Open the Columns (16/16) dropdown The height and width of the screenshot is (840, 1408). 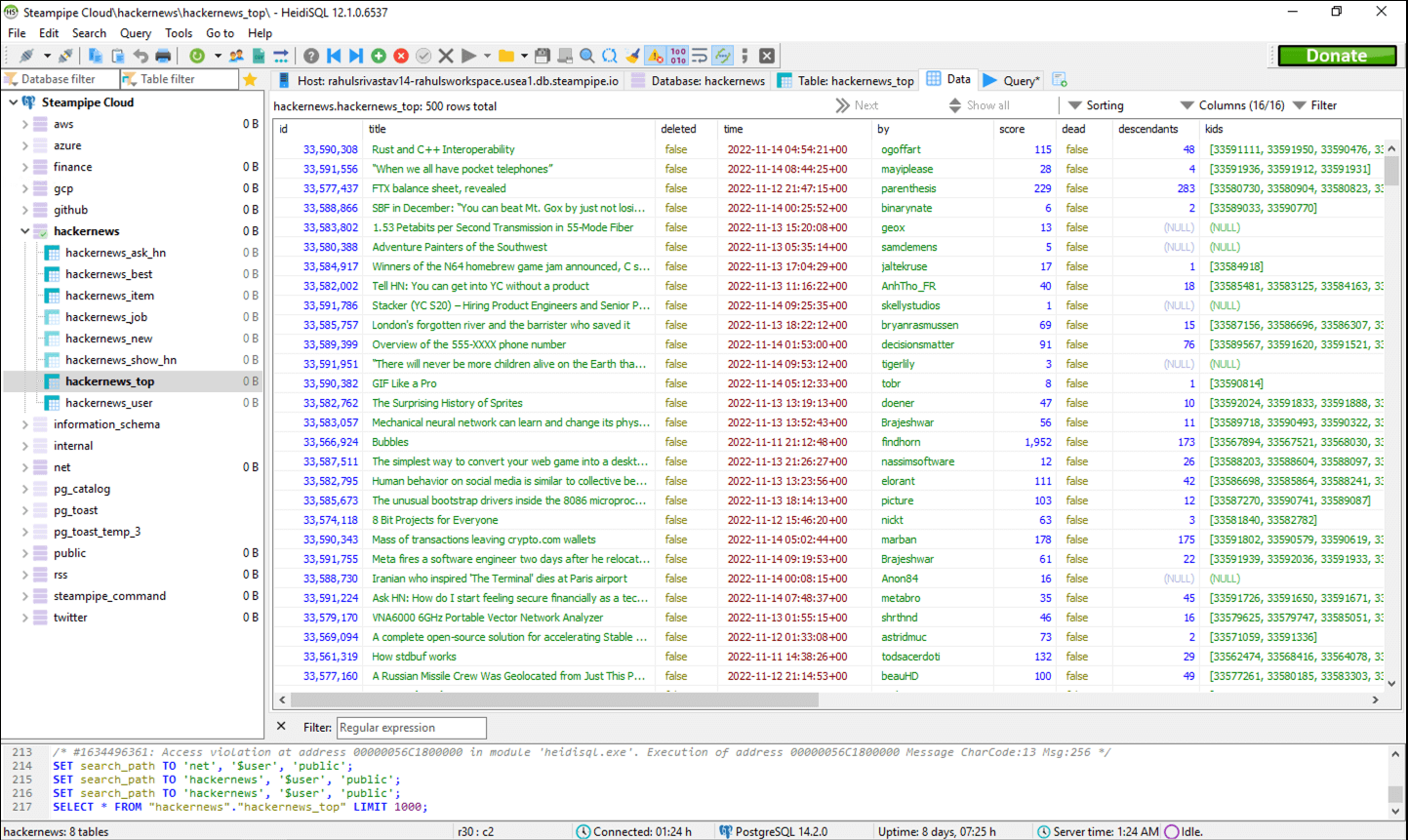[1231, 105]
